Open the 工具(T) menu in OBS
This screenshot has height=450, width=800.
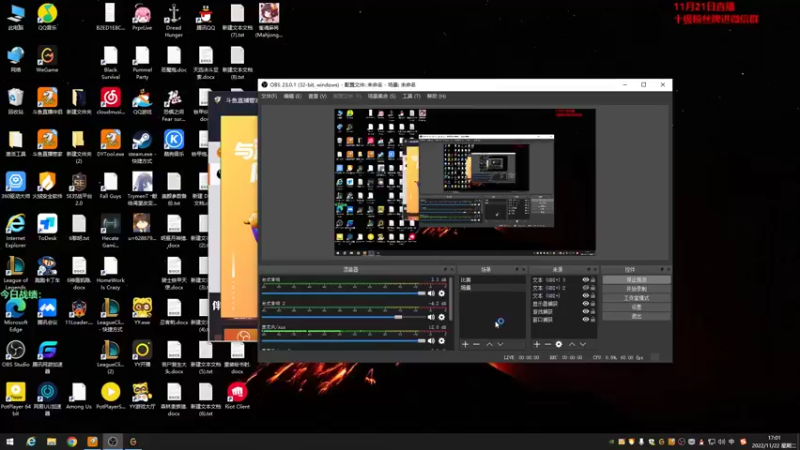[411, 96]
